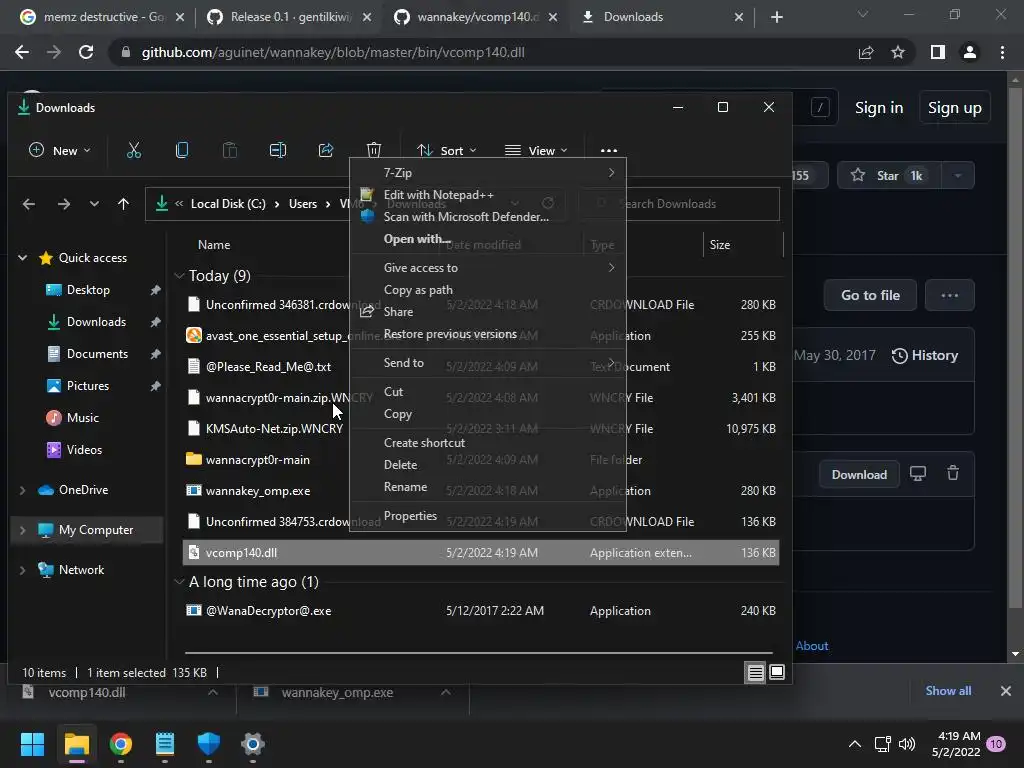Open the Chrome profile avatar
1024x768 pixels.
[970, 52]
